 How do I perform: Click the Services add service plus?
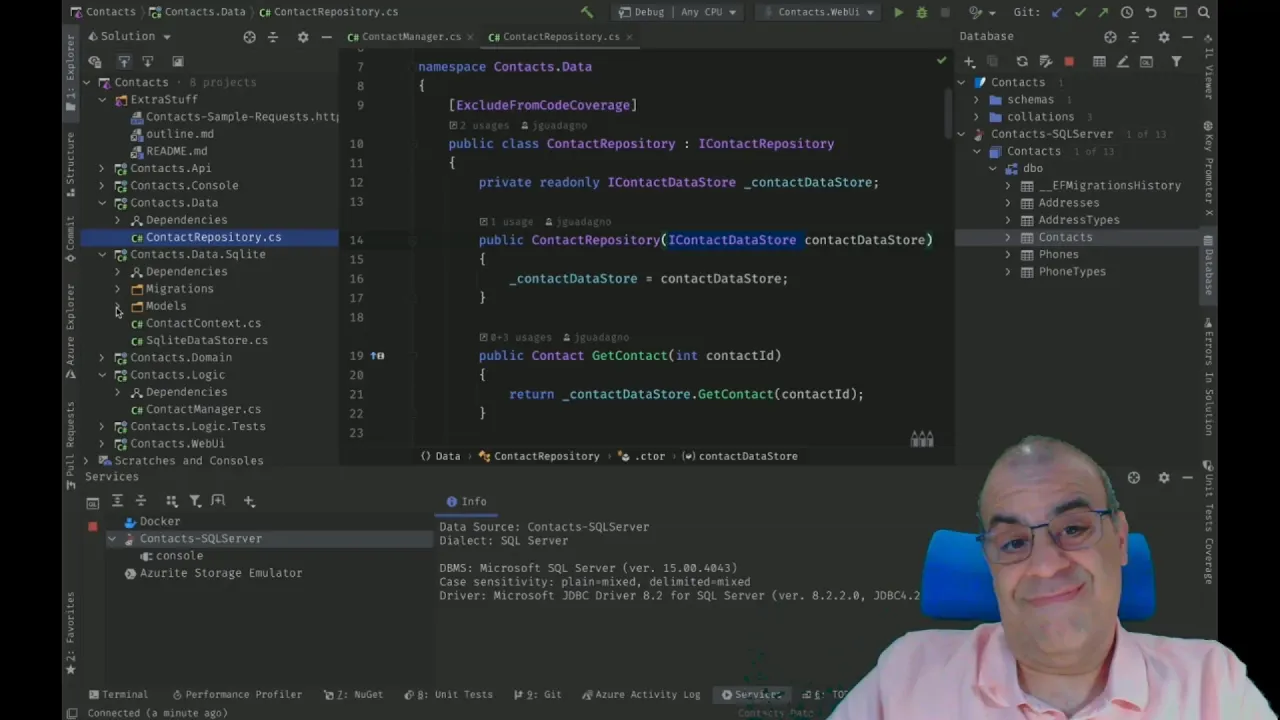(249, 500)
